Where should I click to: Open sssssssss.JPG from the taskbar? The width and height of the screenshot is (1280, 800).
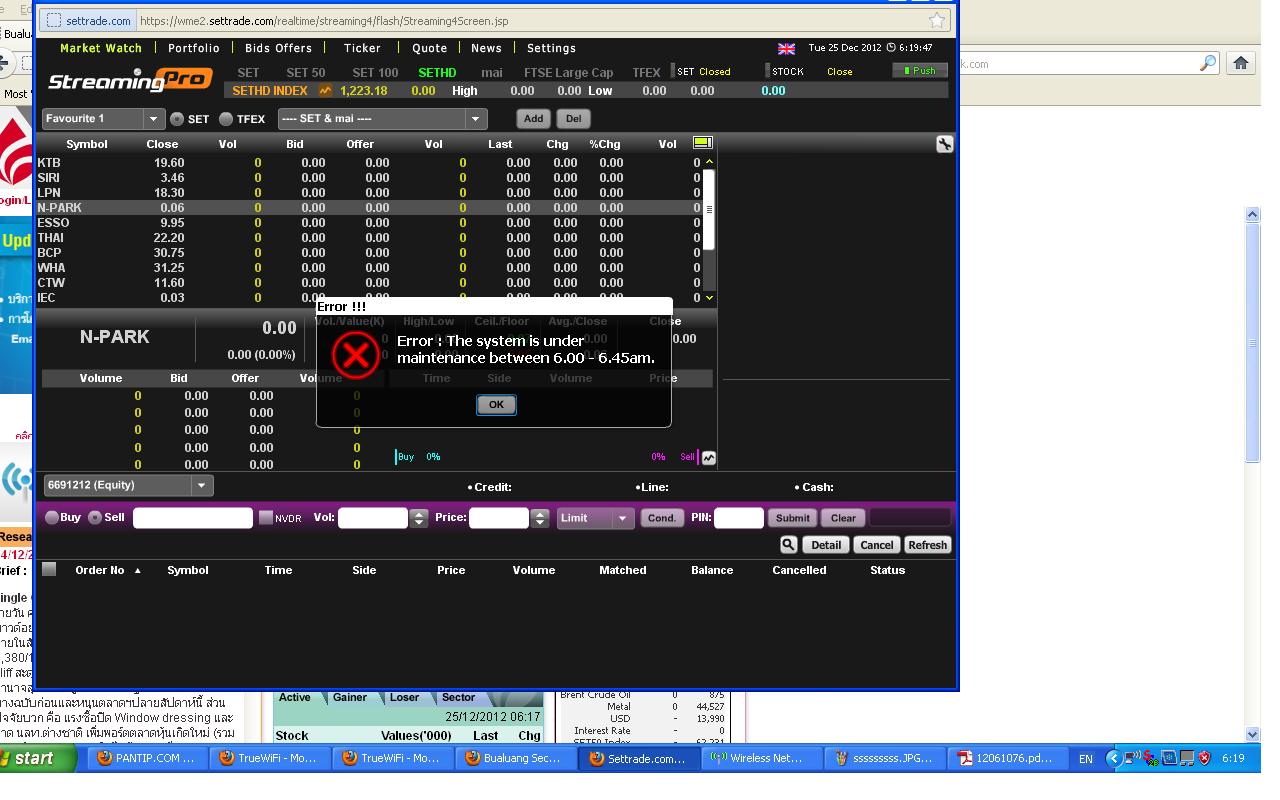click(x=884, y=758)
